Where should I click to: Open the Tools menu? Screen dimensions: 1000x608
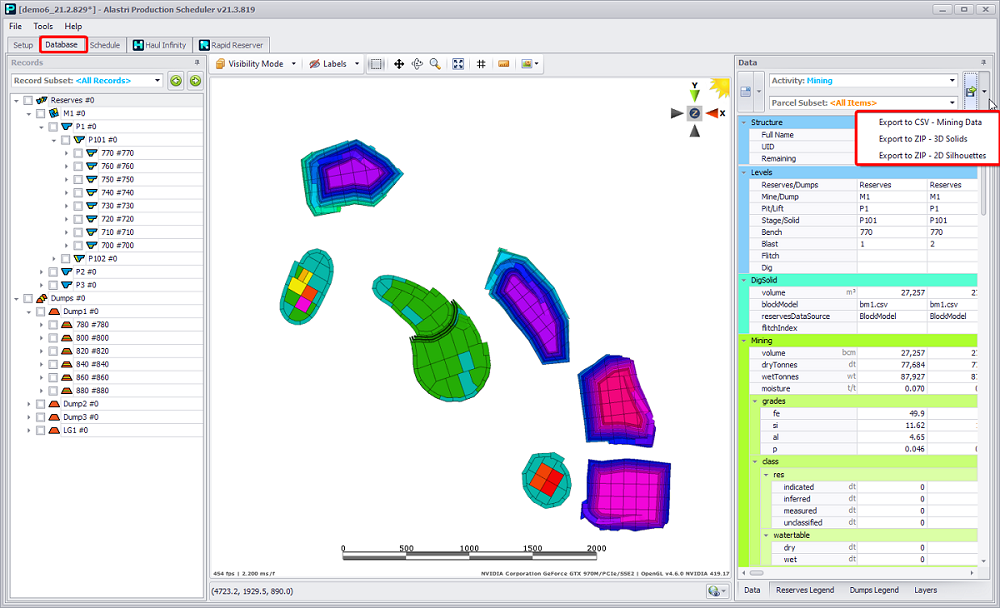coord(43,26)
